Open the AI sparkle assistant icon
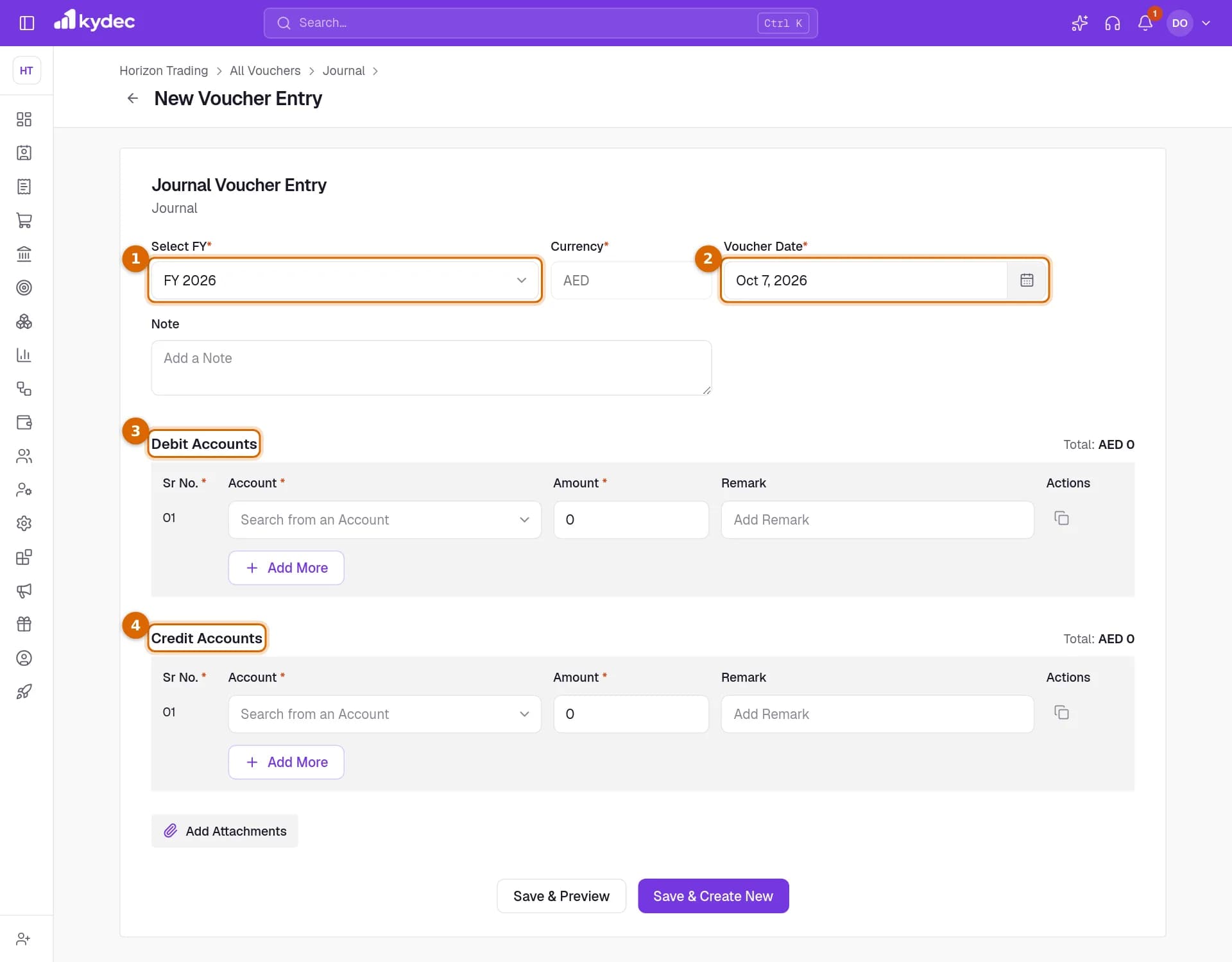The image size is (1232, 962). (1079, 23)
